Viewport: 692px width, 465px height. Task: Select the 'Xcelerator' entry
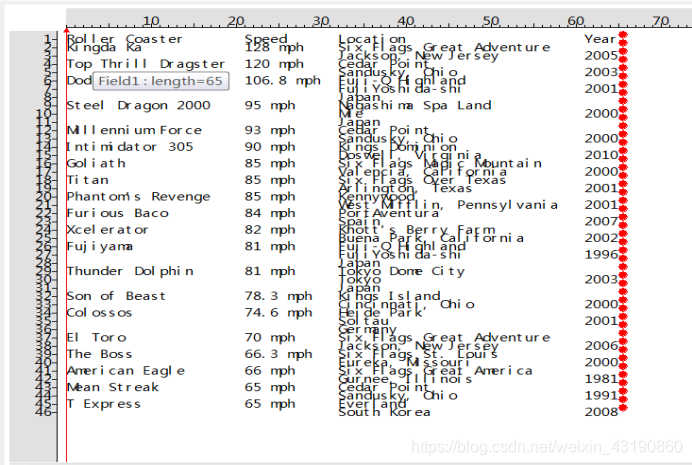[x=107, y=230]
